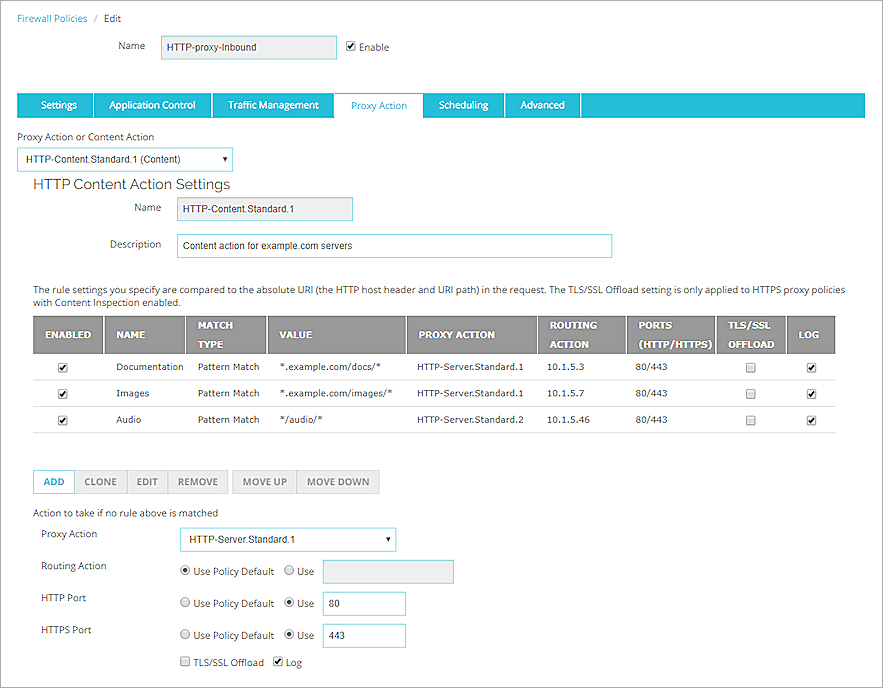
Task: Click the Firewall Policies breadcrumb link
Action: click(52, 17)
